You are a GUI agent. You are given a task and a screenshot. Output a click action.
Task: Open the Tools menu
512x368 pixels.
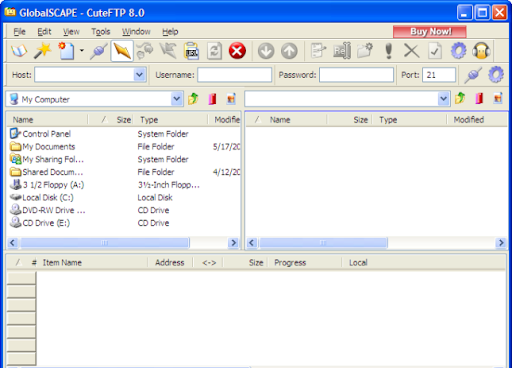(x=101, y=32)
